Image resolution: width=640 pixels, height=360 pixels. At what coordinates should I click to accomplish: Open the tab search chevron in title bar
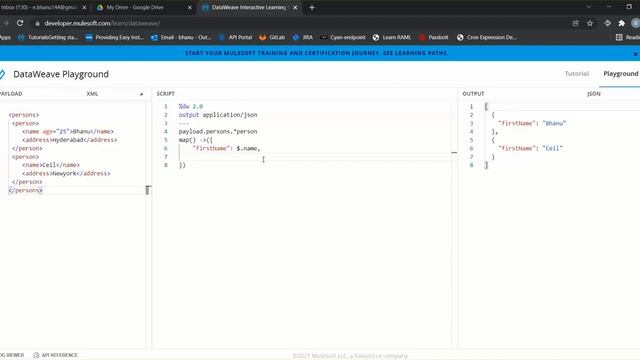(589, 7)
